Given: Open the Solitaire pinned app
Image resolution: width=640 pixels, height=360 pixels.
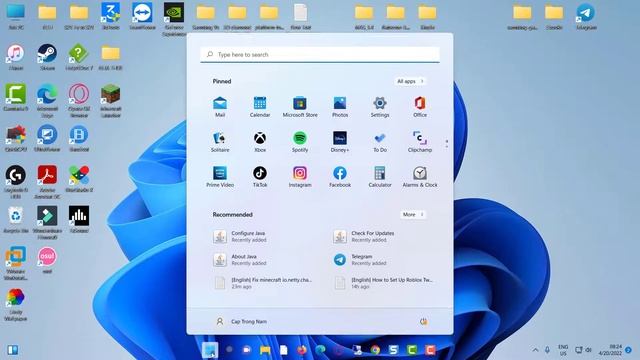Looking at the screenshot, I should tap(220, 142).
